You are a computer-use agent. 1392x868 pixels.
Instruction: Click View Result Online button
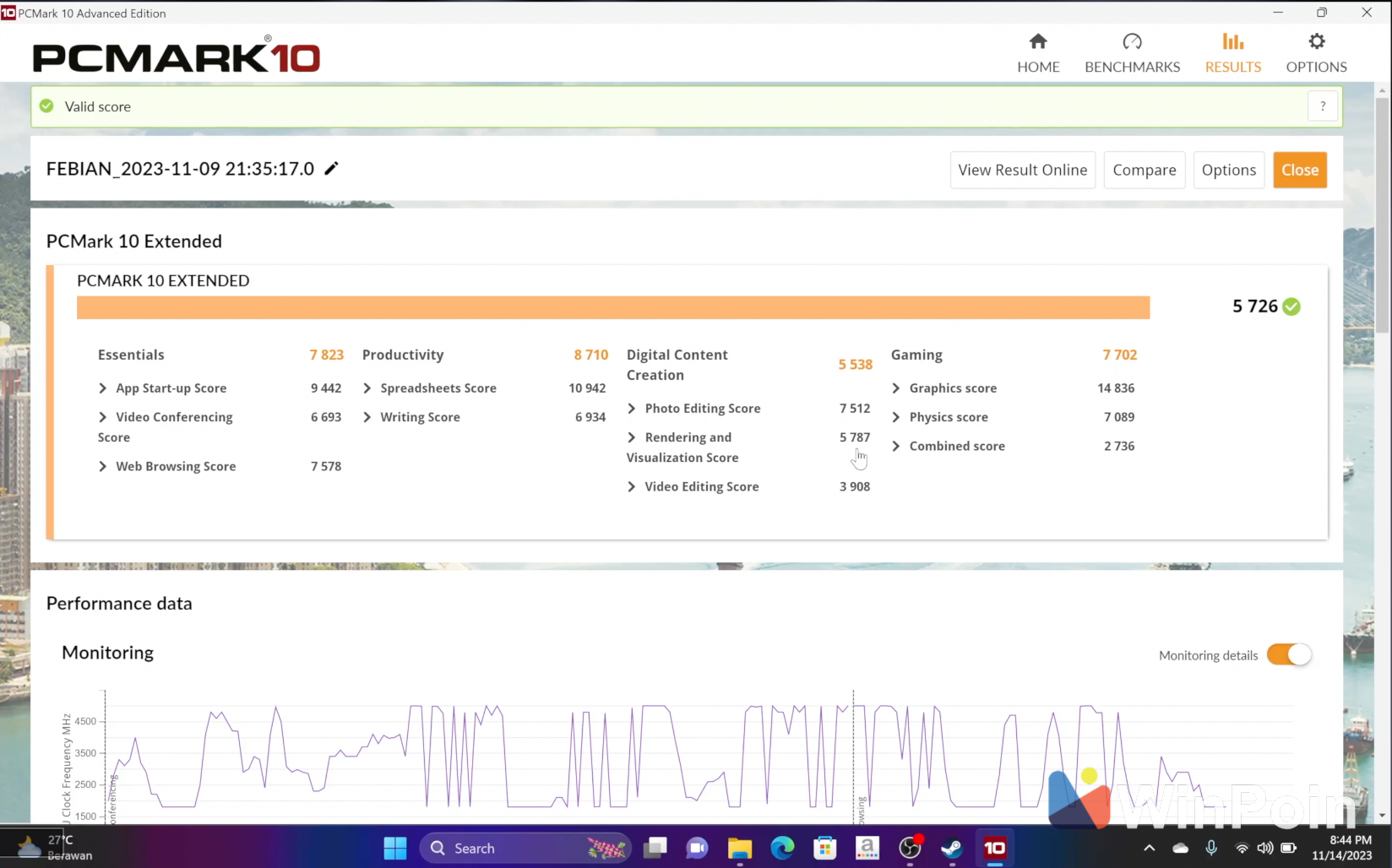1022,170
